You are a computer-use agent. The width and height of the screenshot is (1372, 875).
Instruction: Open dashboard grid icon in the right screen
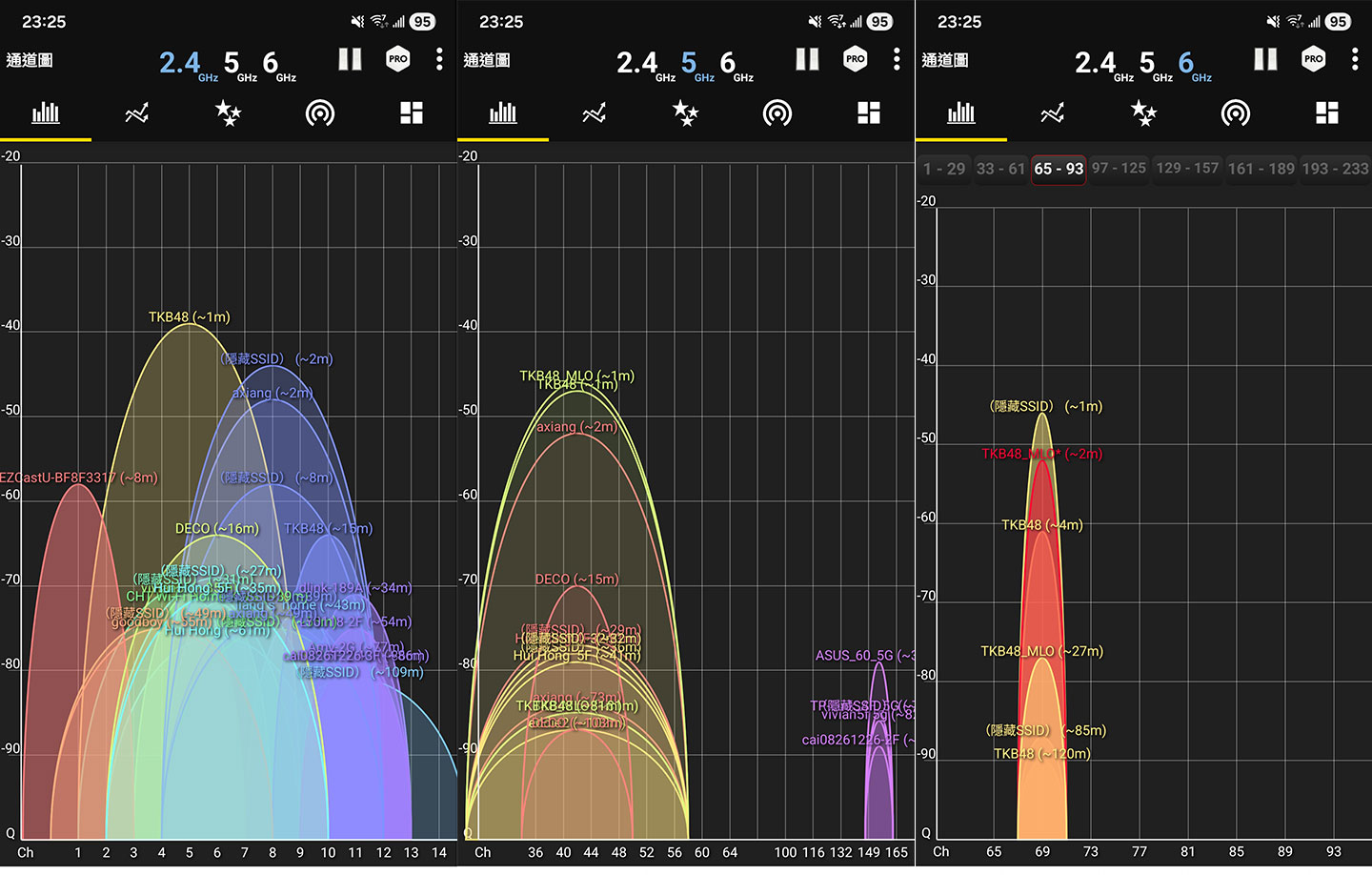click(1326, 114)
